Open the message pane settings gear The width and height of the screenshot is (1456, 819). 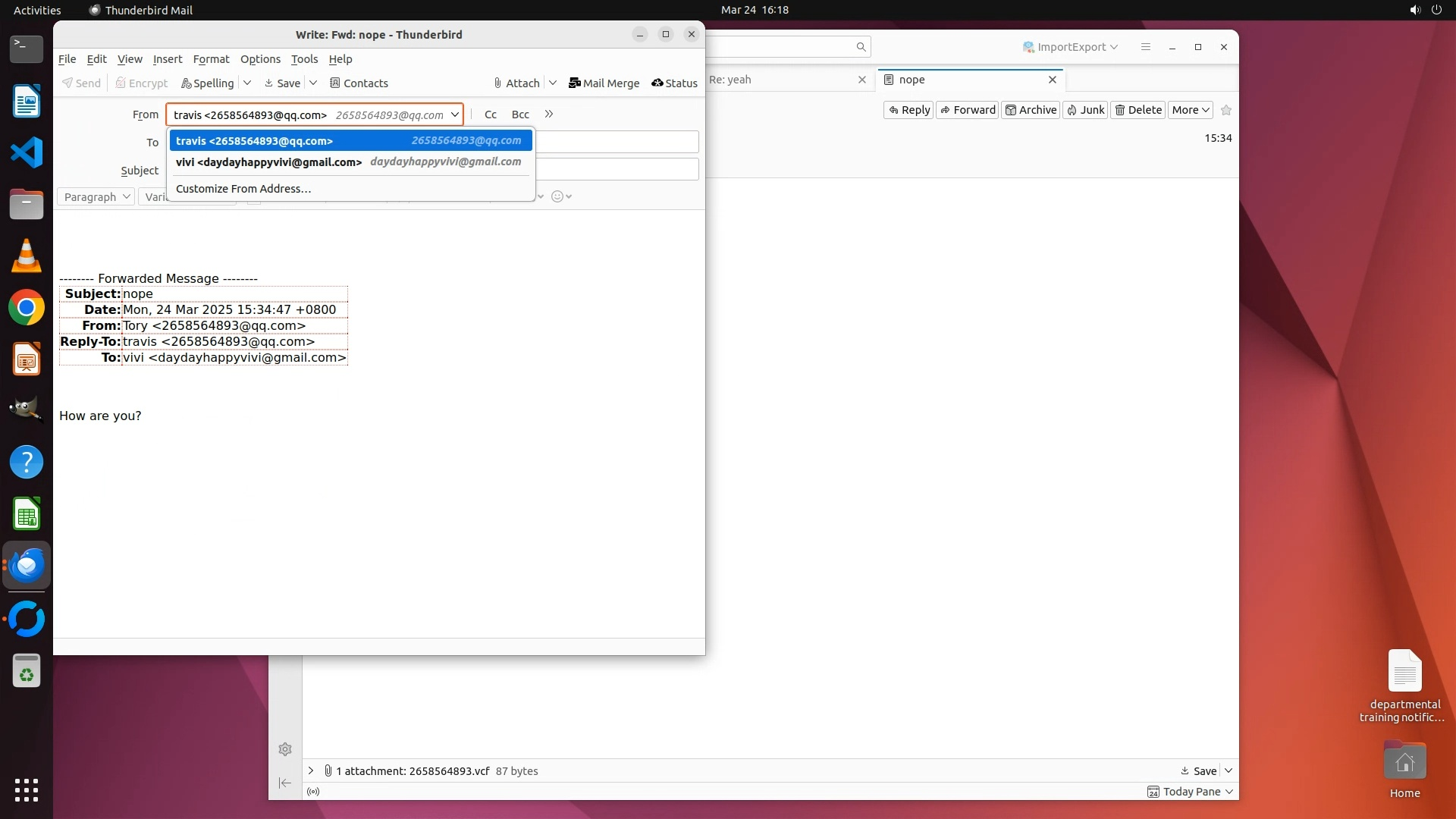point(285,750)
